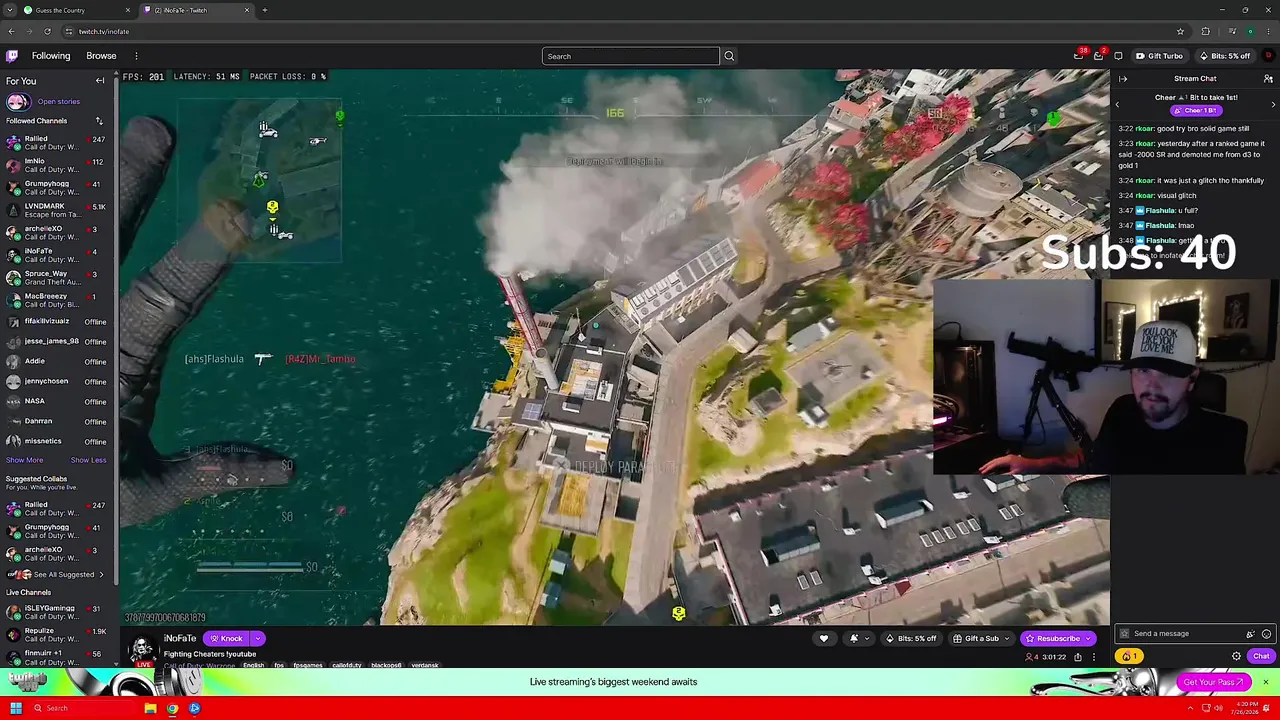The width and height of the screenshot is (1280, 720).
Task: Close the live streaming weekend banner
Action: [x=1265, y=682]
